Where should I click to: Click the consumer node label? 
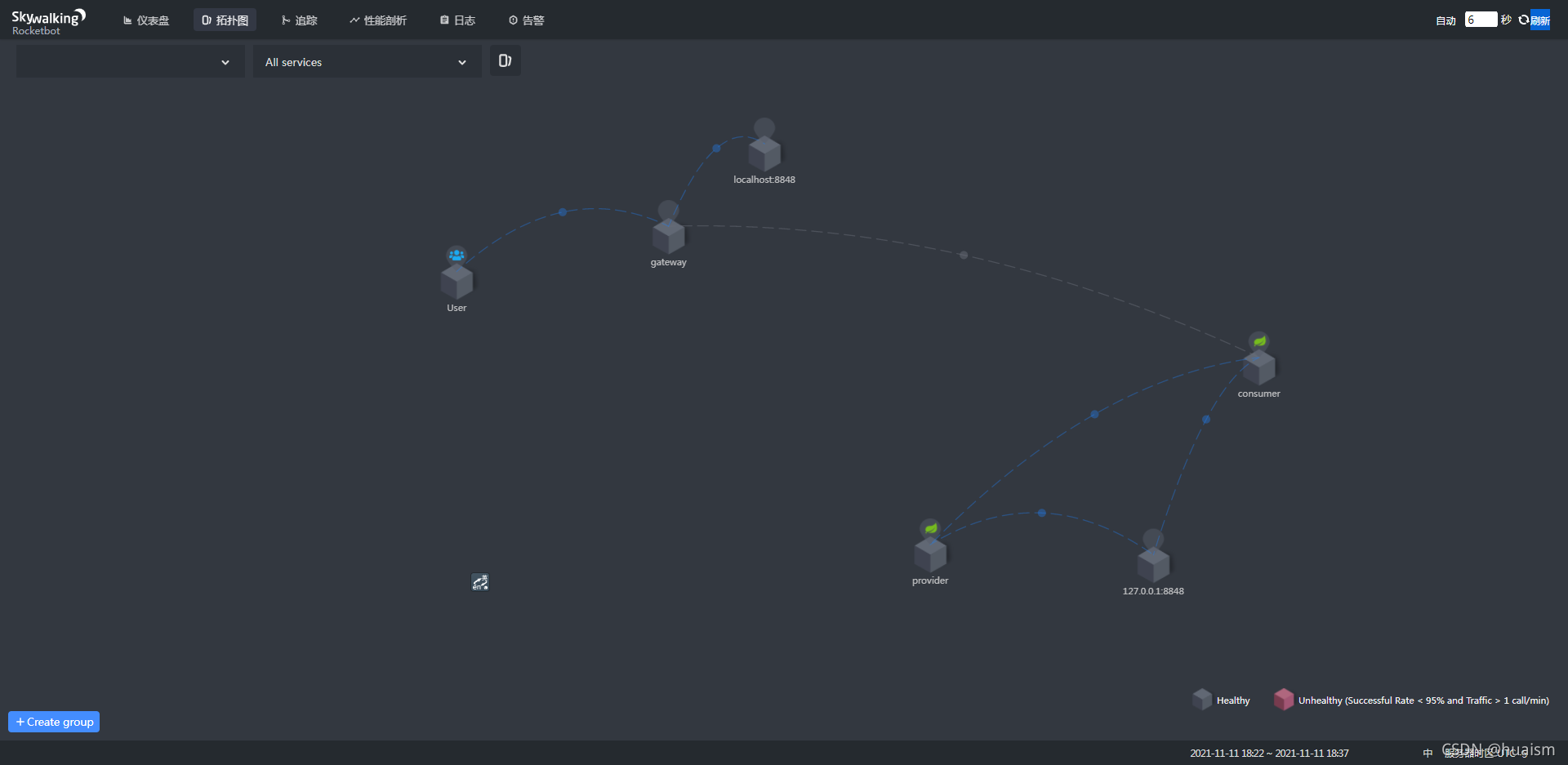(x=1259, y=394)
